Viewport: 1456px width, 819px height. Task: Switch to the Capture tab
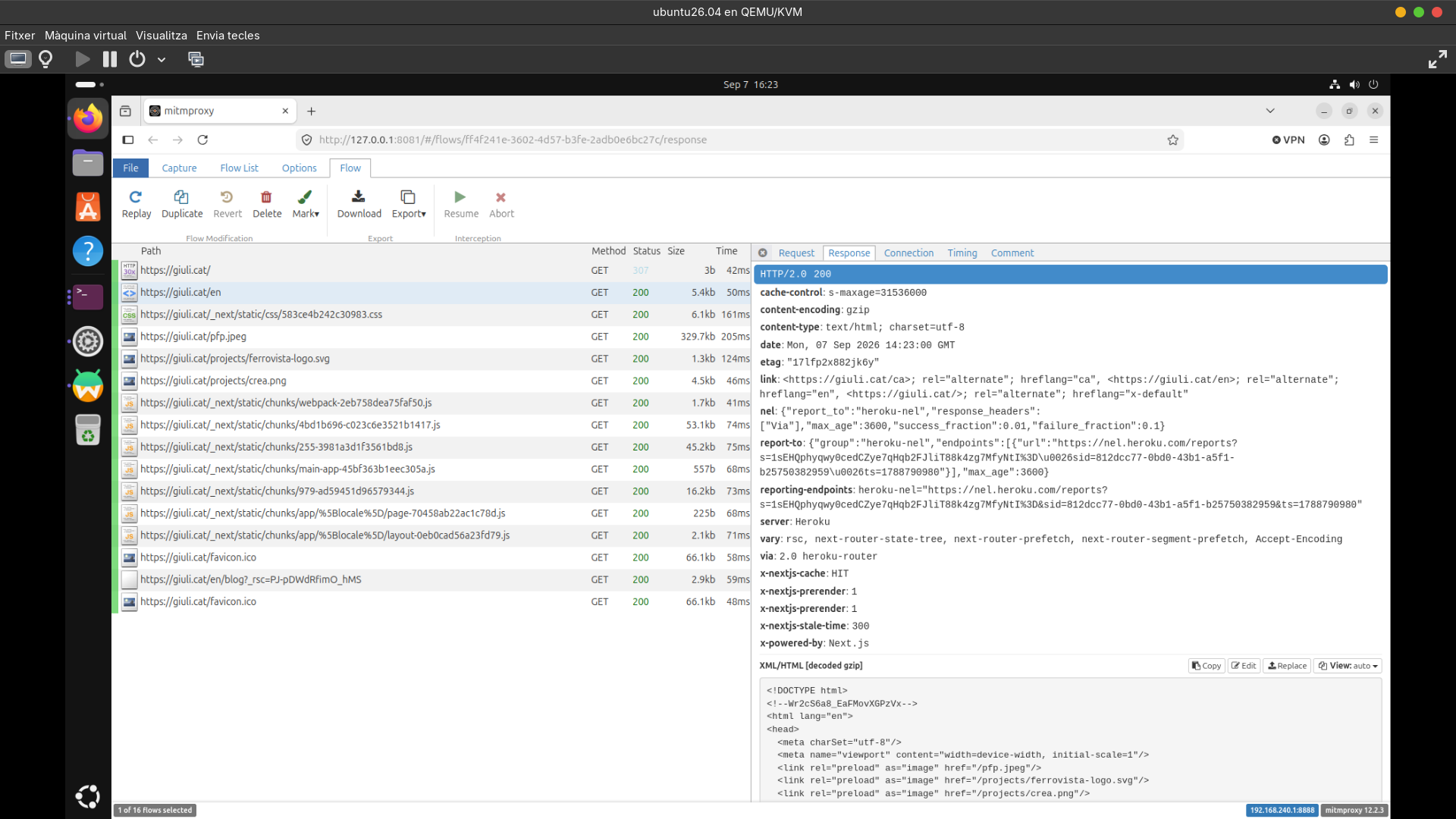[179, 168]
